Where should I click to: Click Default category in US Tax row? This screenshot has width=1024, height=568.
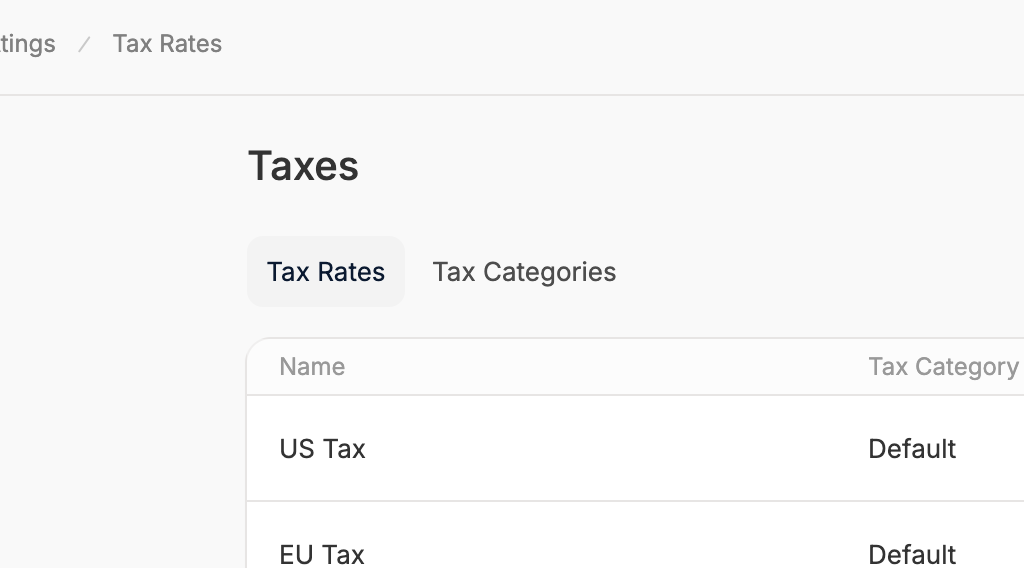pyautogui.click(x=912, y=449)
